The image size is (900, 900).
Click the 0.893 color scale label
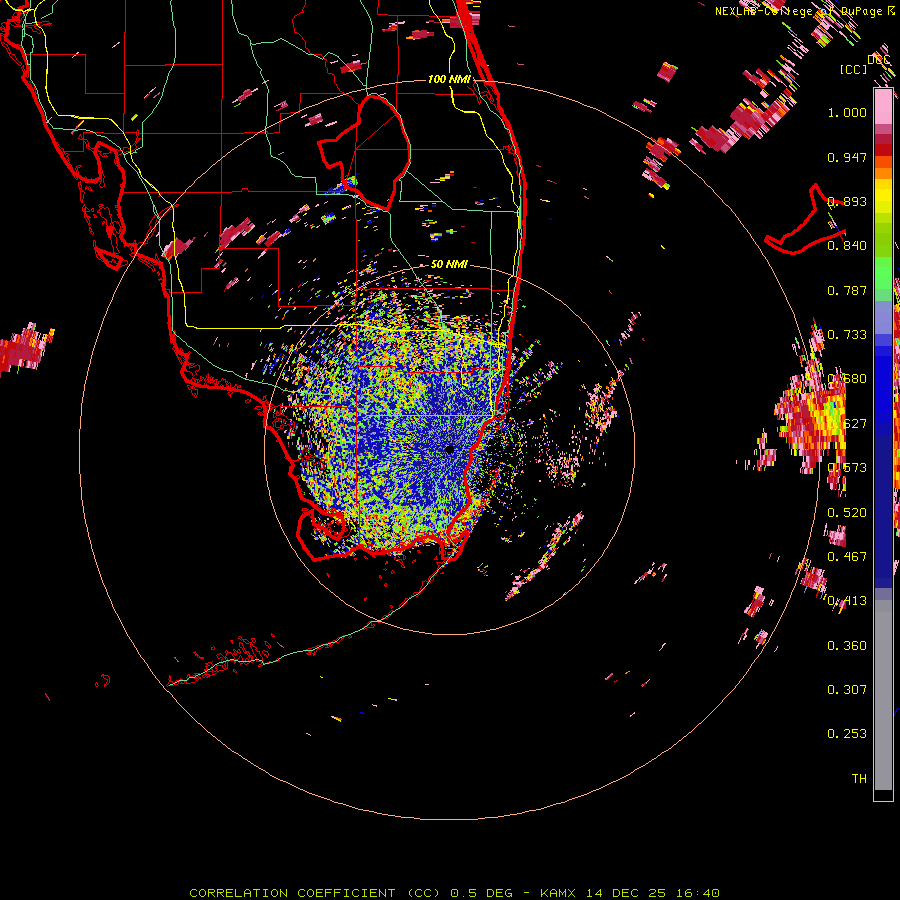847,201
